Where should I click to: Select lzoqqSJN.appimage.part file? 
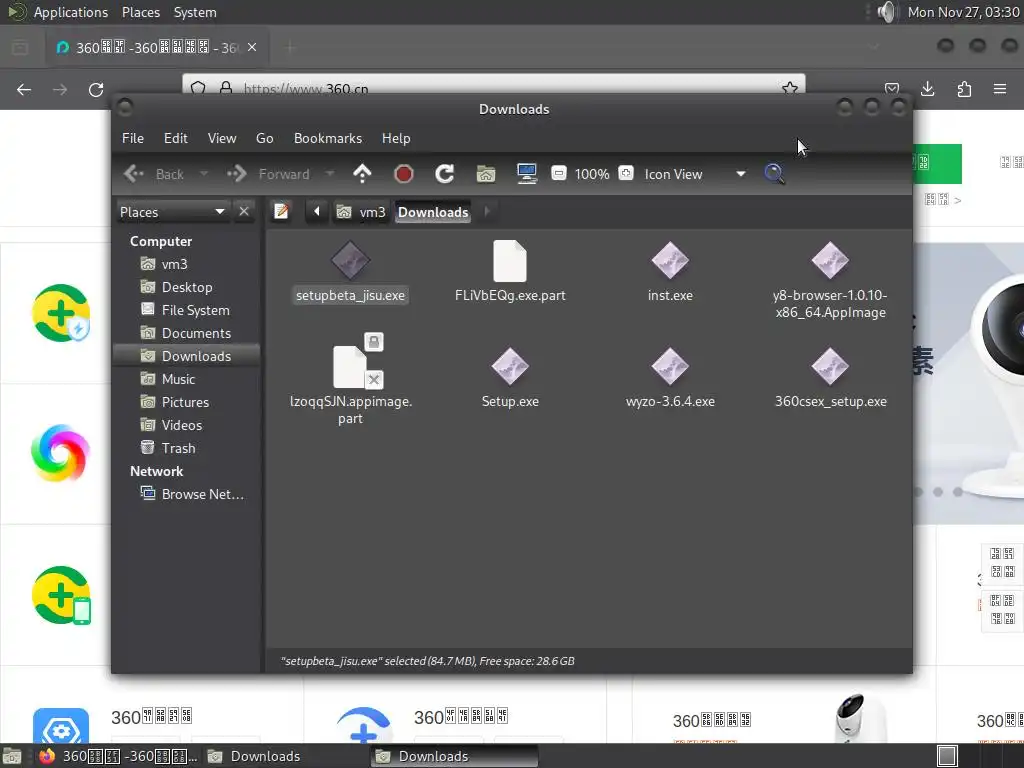point(351,379)
